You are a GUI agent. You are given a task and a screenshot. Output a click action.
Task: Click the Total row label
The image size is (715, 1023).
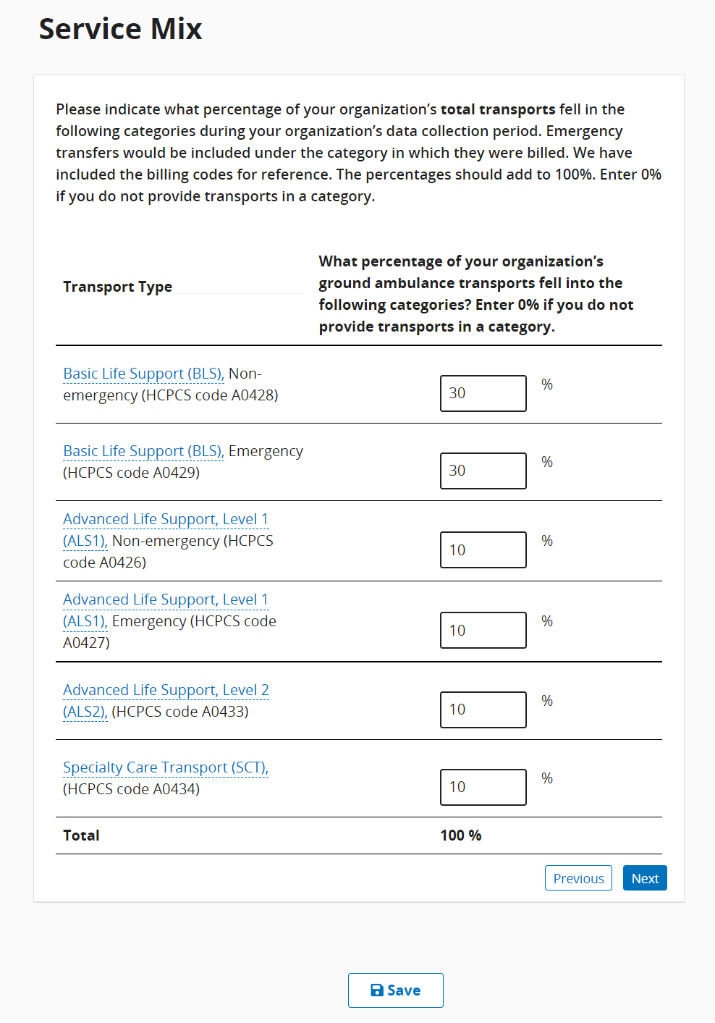tap(81, 835)
